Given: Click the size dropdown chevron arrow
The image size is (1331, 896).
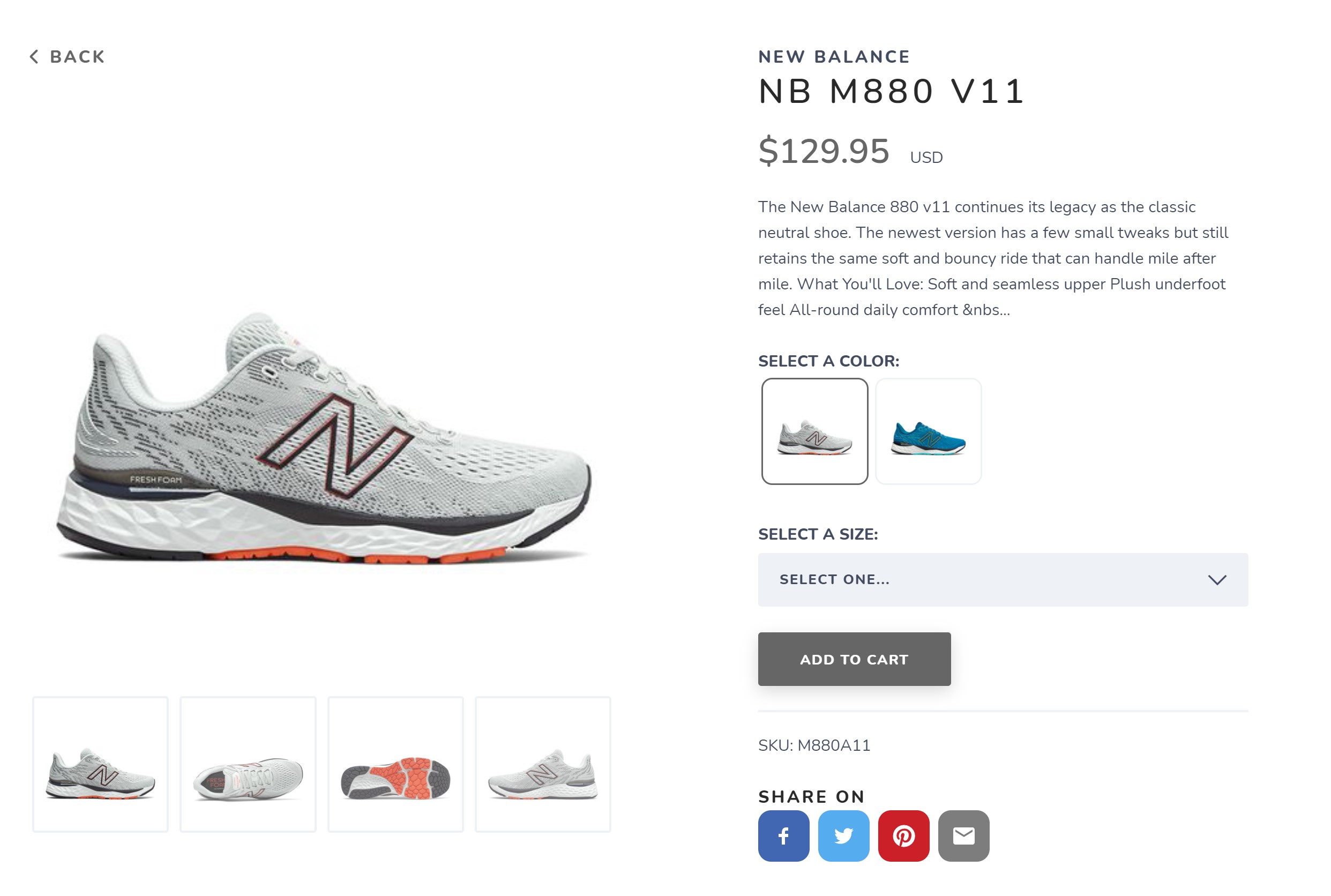Looking at the screenshot, I should (x=1217, y=579).
